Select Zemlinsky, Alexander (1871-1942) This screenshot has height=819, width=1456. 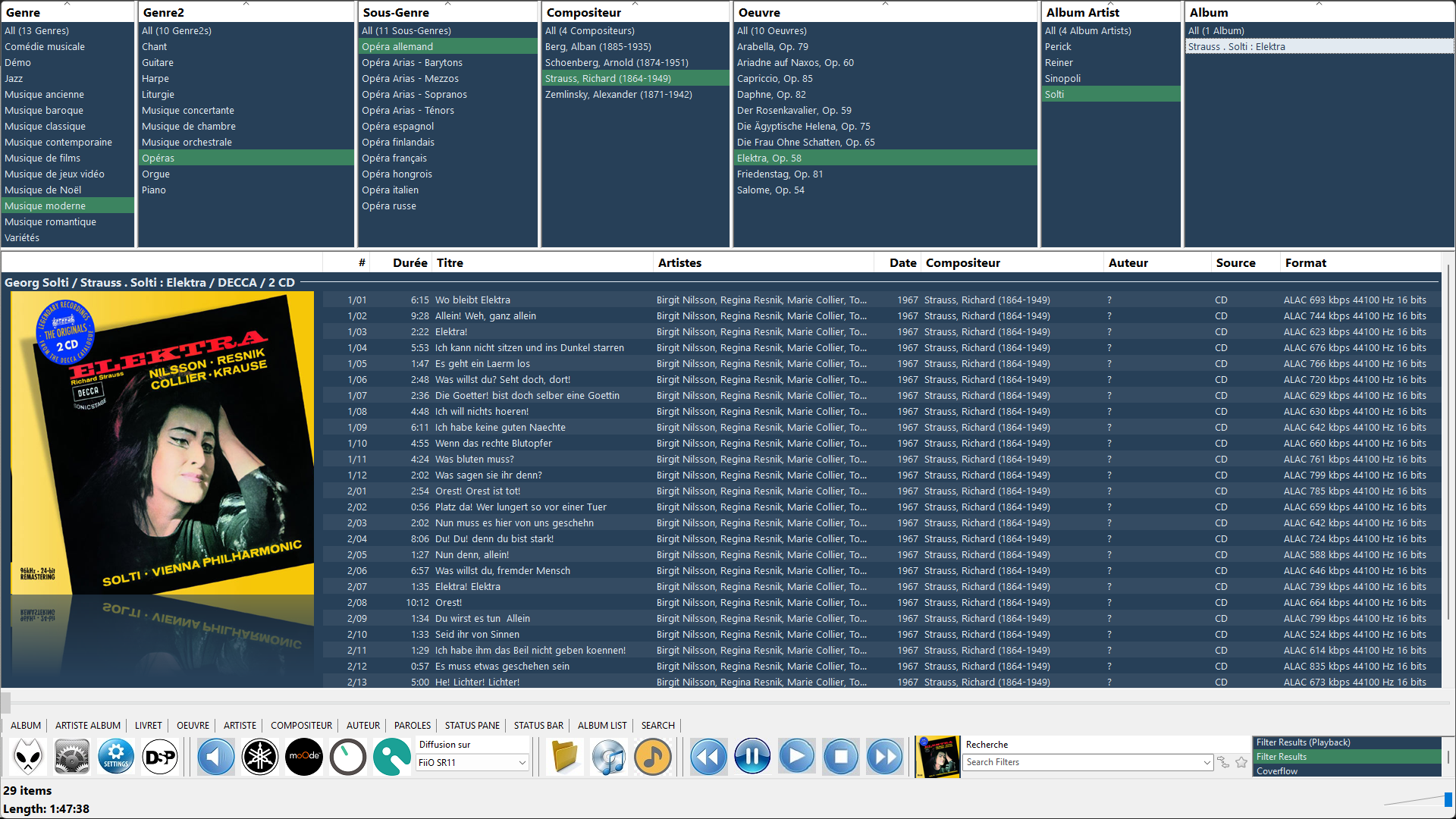point(635,94)
